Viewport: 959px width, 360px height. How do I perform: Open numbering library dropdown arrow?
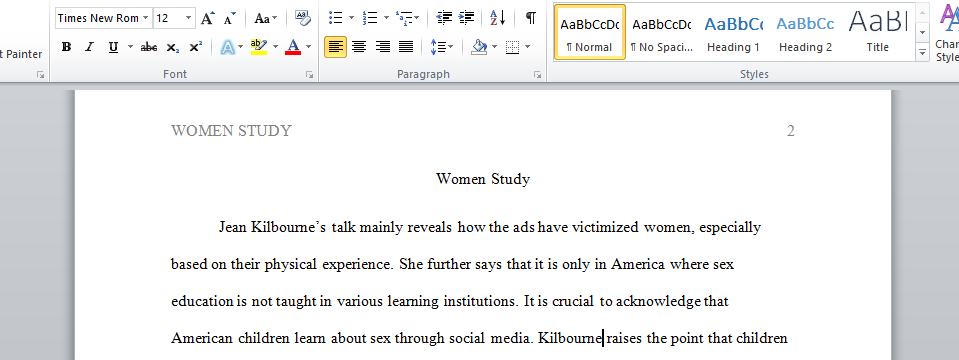coord(386,18)
